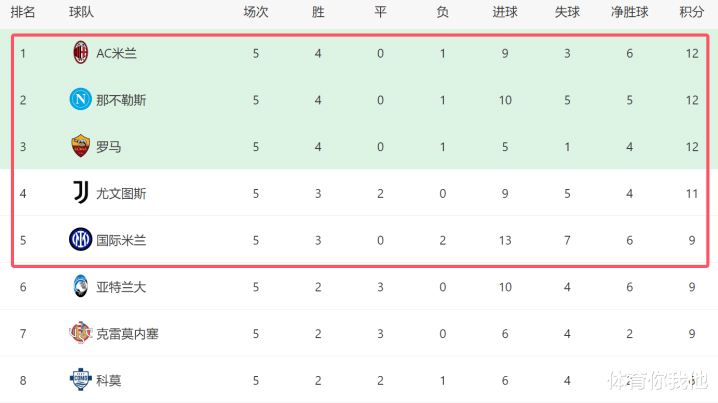Image resolution: width=718 pixels, height=403 pixels.
Task: Click the 积分 column header
Action: (x=691, y=13)
